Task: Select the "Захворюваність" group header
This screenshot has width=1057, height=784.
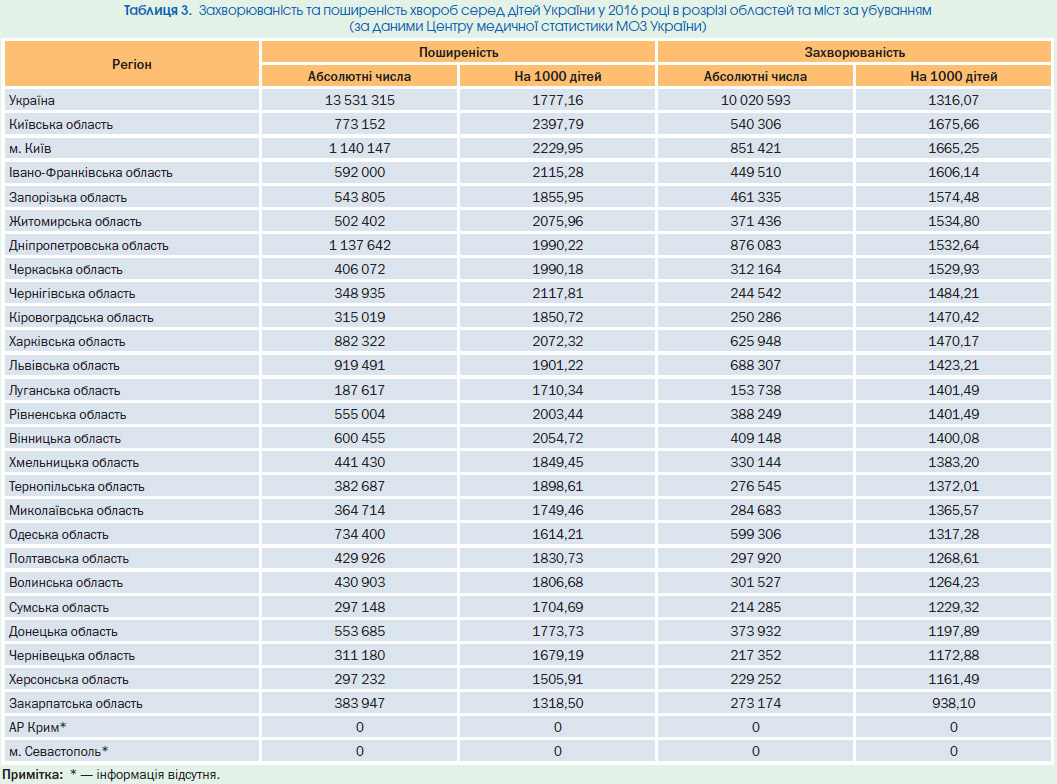Action: pos(855,53)
